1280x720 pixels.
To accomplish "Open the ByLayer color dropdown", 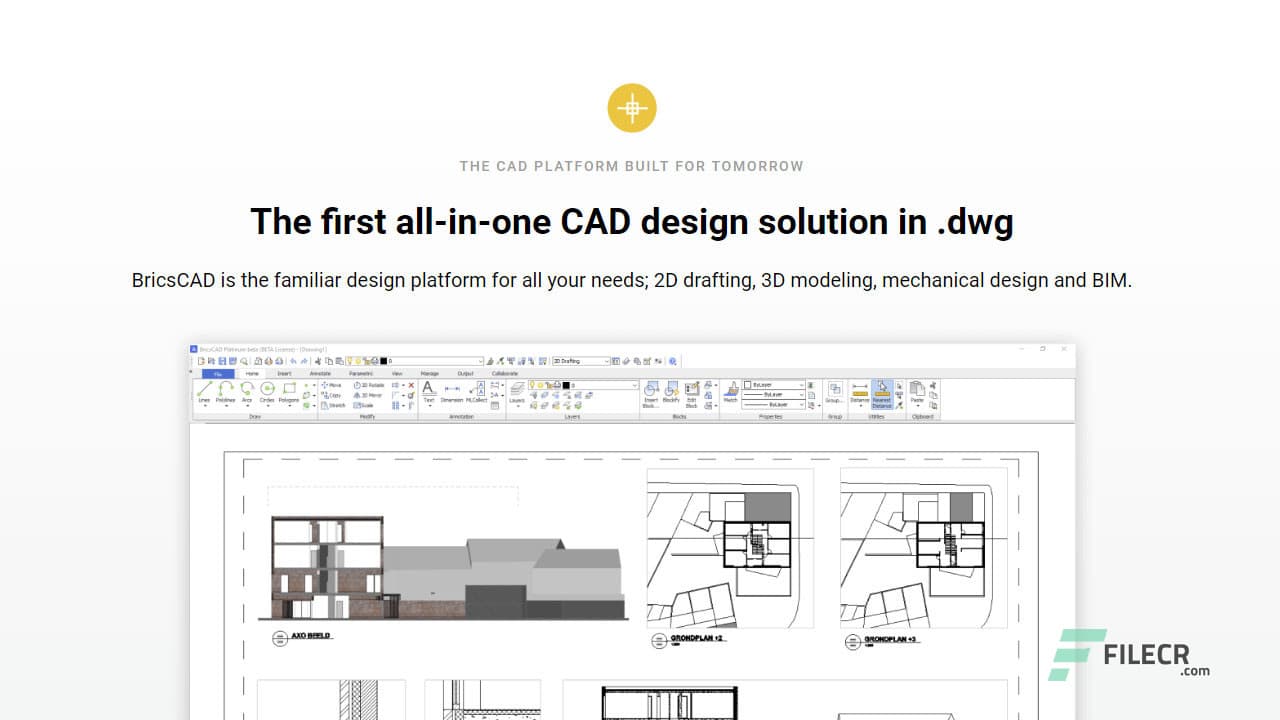I will click(x=773, y=385).
